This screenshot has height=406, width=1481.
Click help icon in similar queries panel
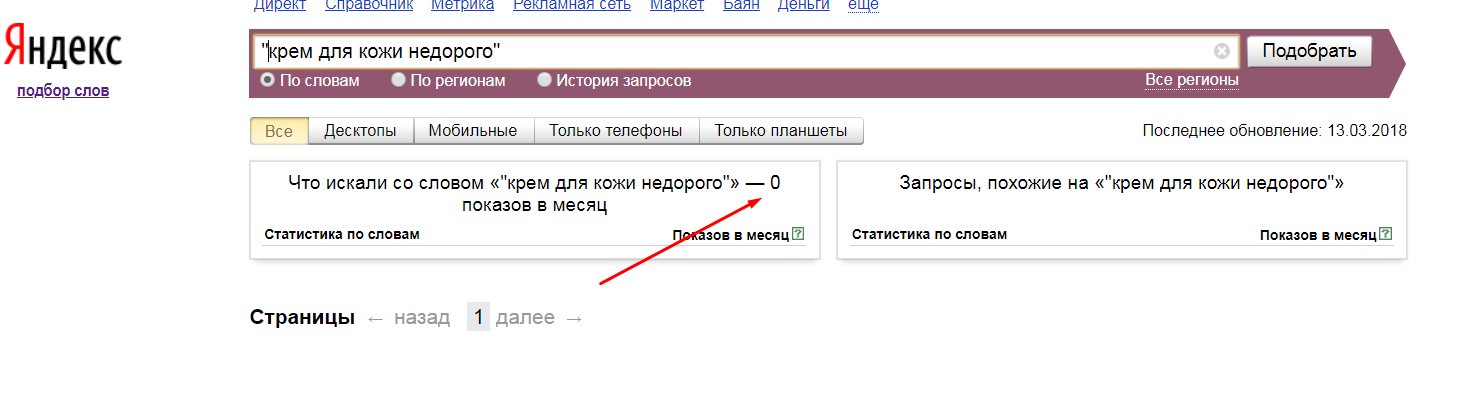[x=1385, y=234]
